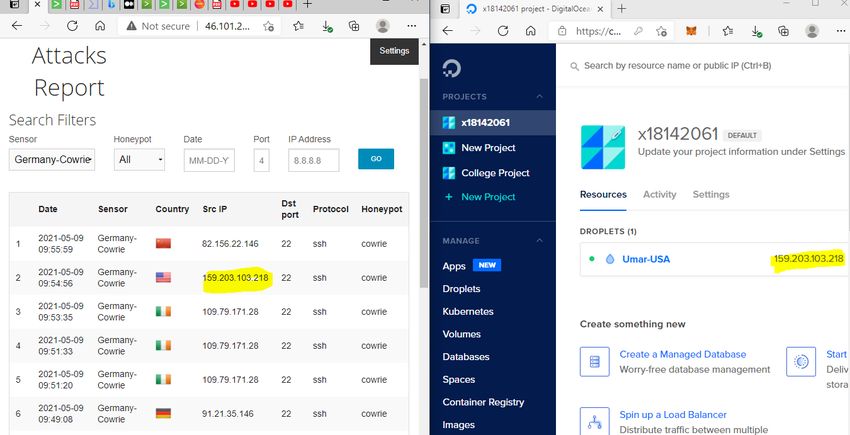The width and height of the screenshot is (850, 435).
Task: Open Favorites list in left browser
Action: click(x=298, y=26)
